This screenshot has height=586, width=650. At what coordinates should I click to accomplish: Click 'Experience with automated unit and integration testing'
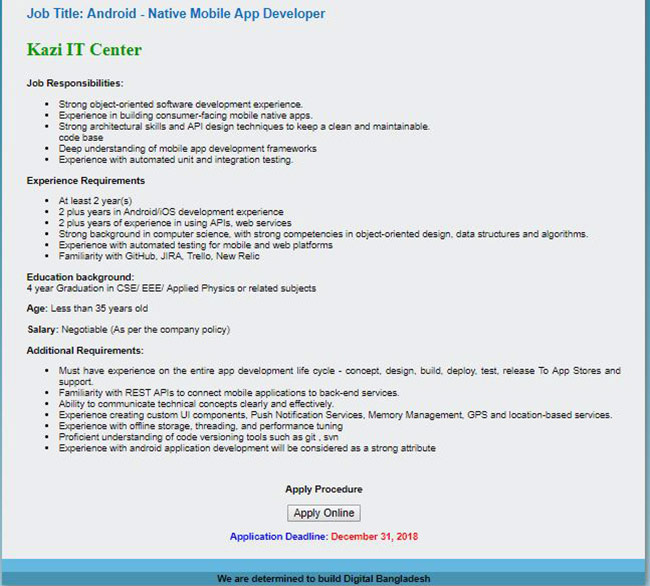click(x=176, y=160)
